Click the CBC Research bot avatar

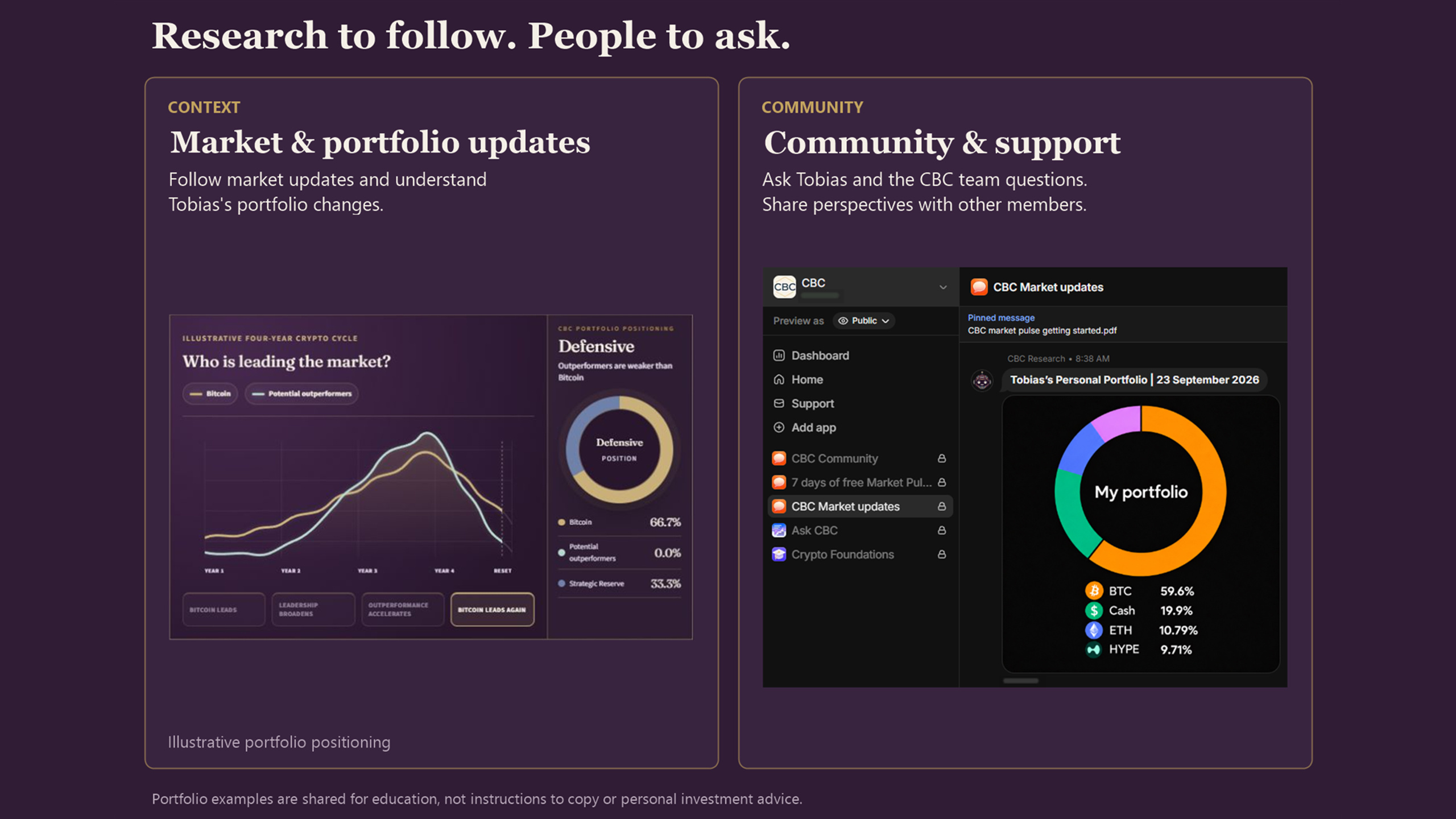982,380
